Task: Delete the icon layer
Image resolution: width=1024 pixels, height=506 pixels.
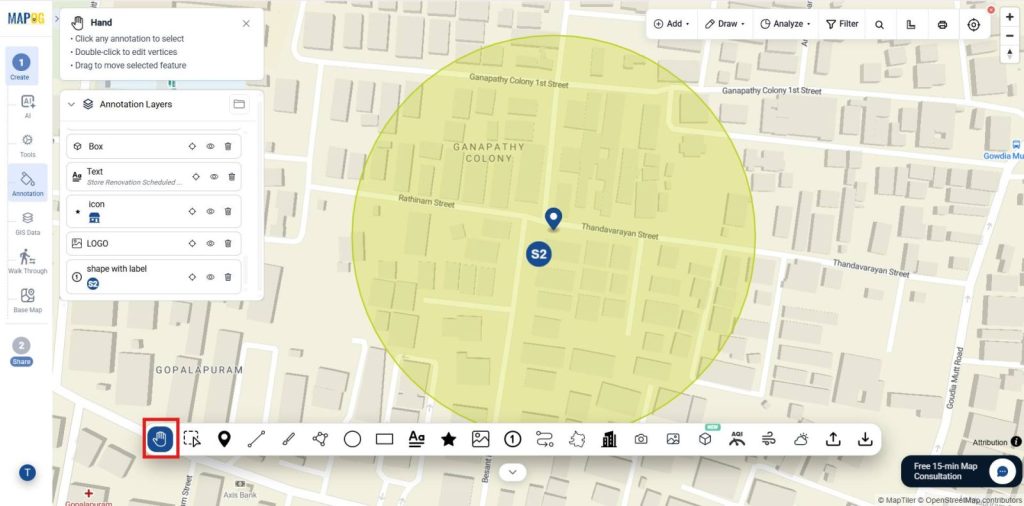Action: point(228,212)
